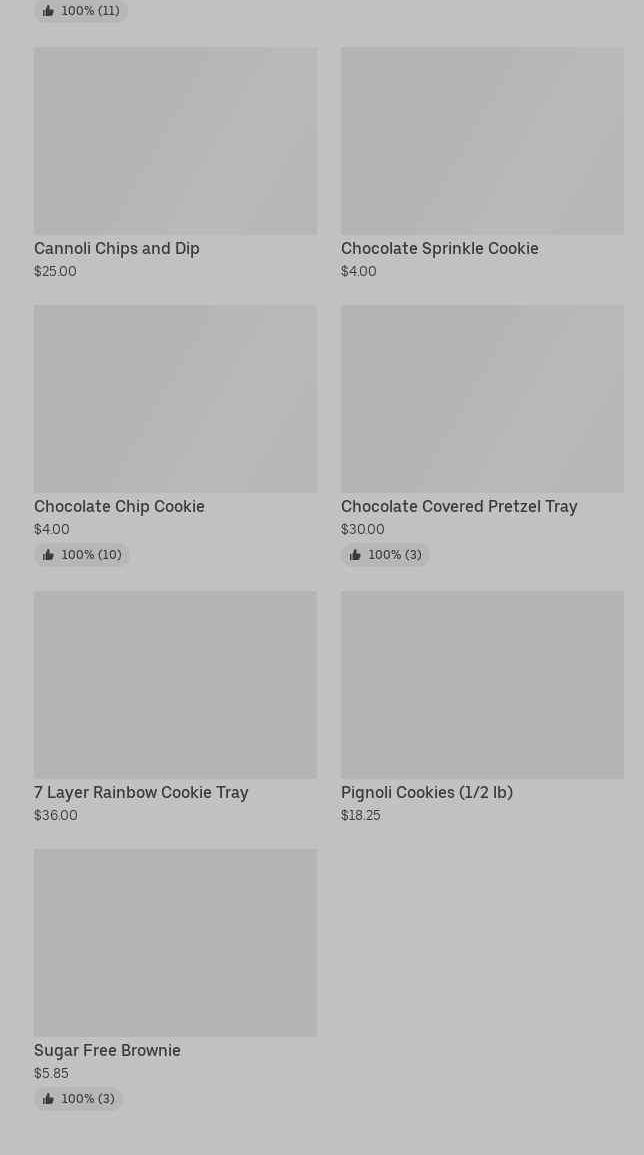
Task: Click the $36.00 price of Rainbow Cookie Tray
Action: (56, 816)
